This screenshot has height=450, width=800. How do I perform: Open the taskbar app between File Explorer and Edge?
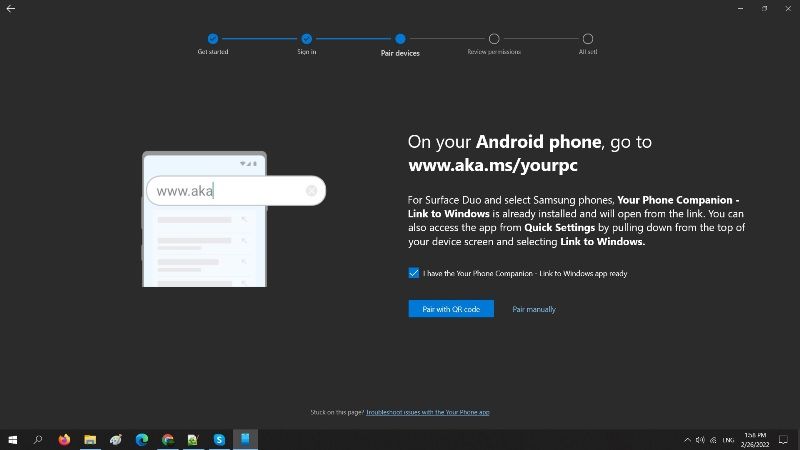pos(116,439)
